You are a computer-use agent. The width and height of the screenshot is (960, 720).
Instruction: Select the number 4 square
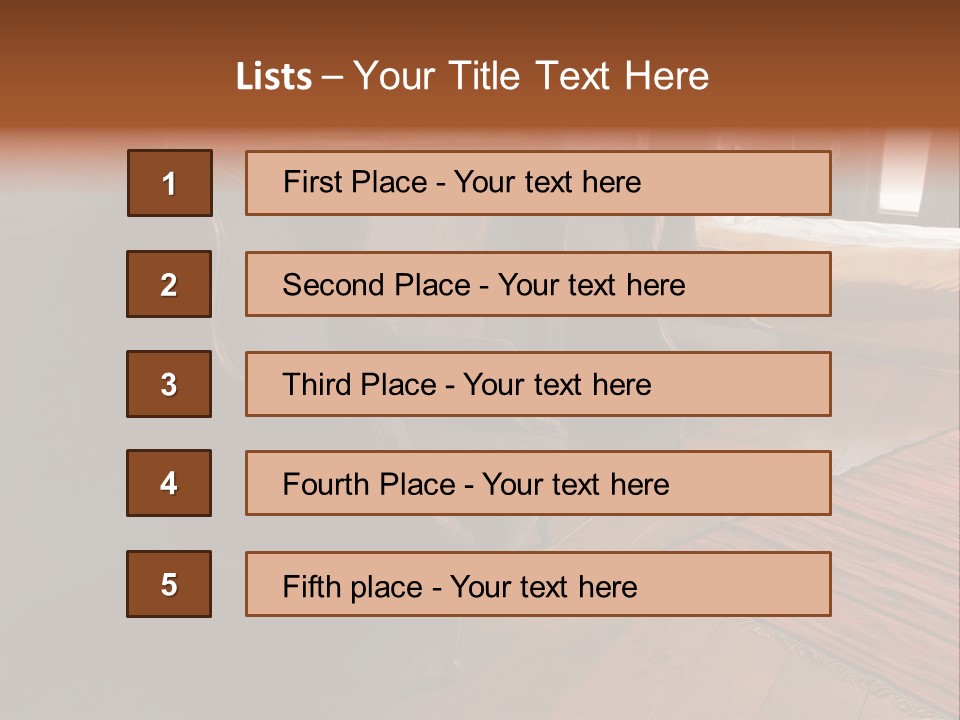pyautogui.click(x=169, y=483)
